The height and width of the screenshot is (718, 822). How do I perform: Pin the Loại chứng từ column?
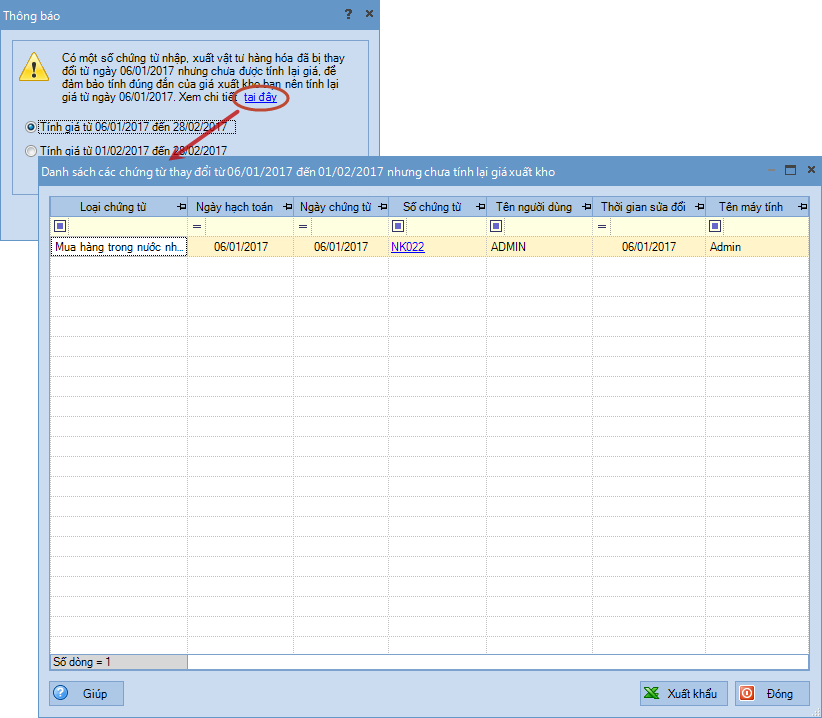[x=181, y=207]
